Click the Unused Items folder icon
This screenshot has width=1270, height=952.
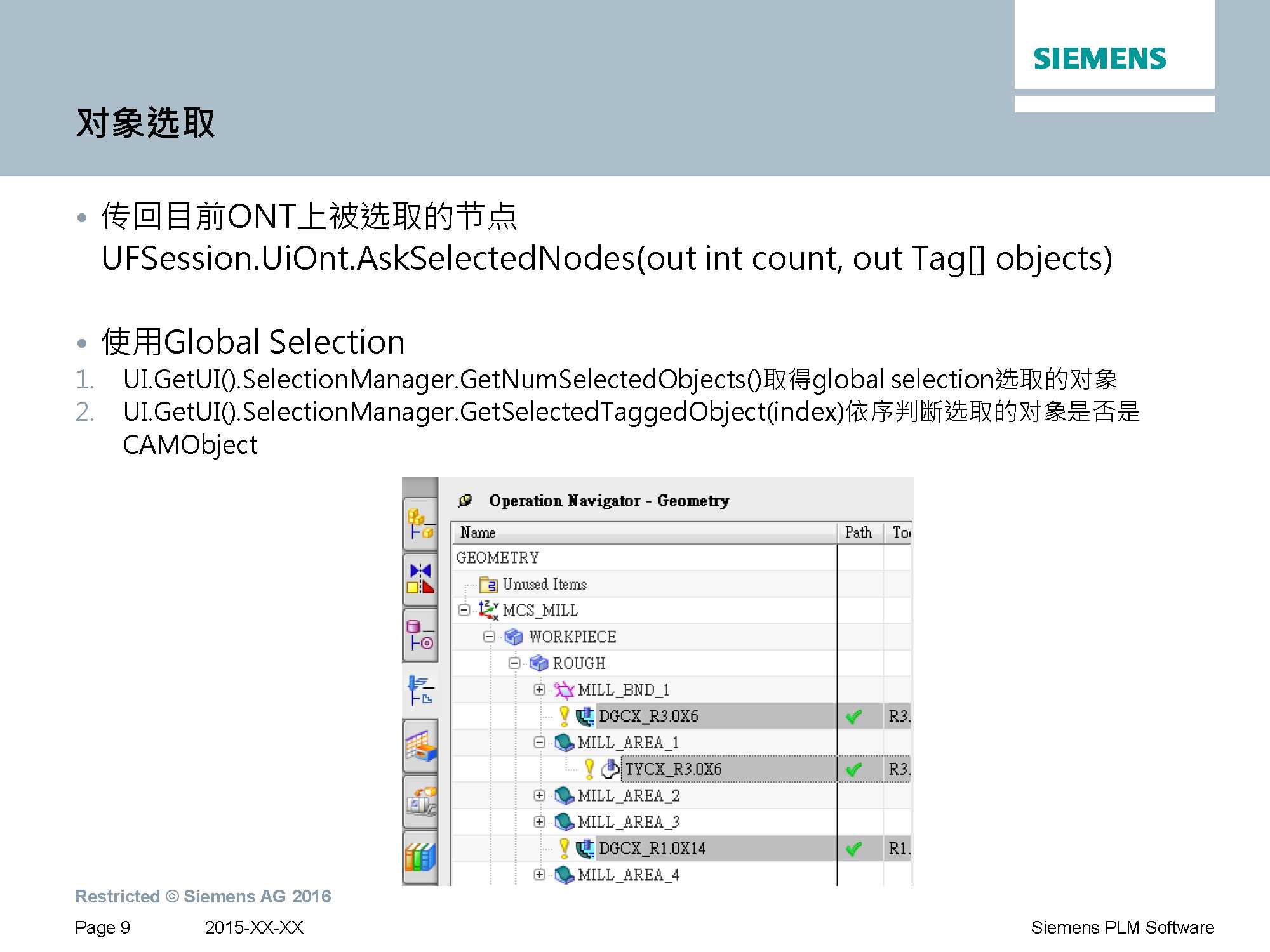488,584
